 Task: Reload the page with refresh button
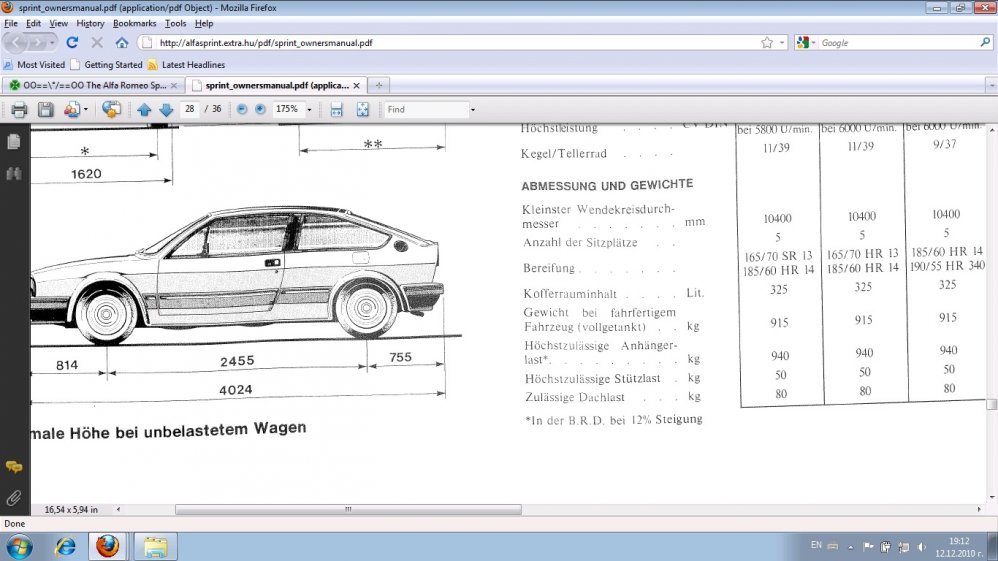pyautogui.click(x=73, y=43)
